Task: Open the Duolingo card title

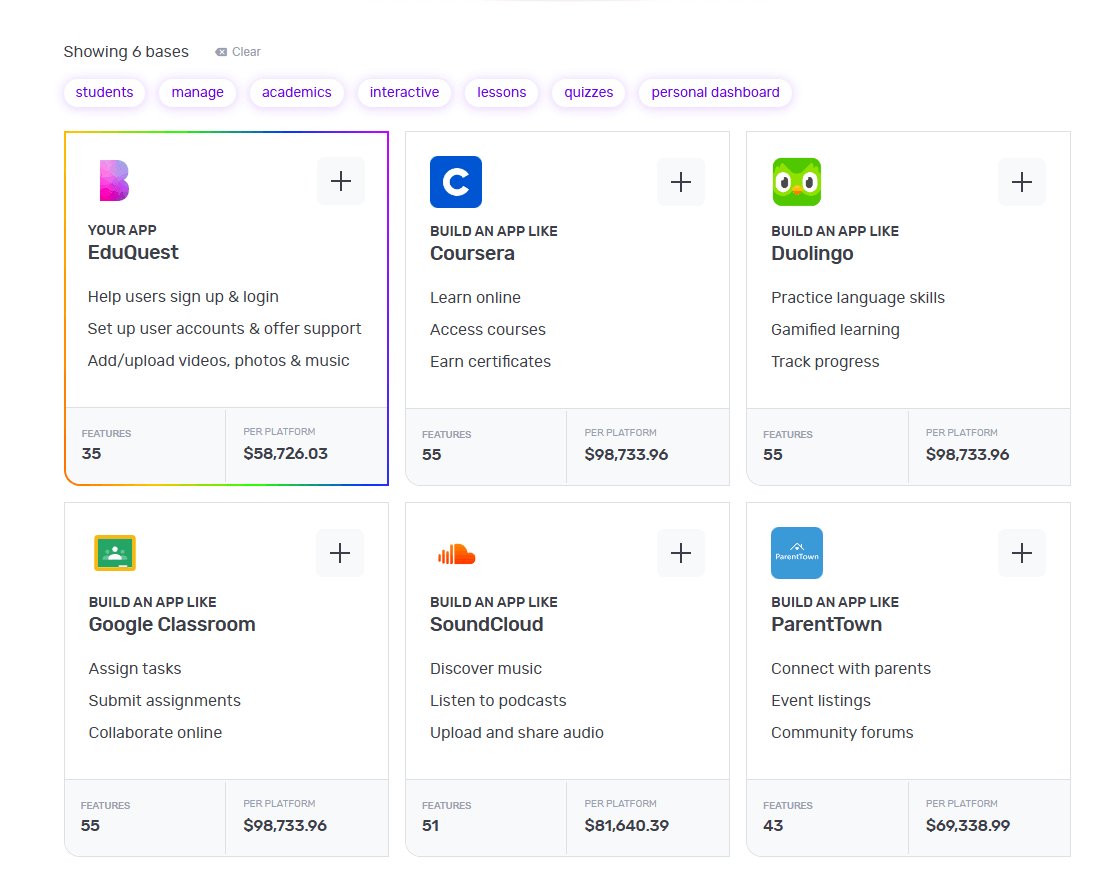Action: click(812, 254)
